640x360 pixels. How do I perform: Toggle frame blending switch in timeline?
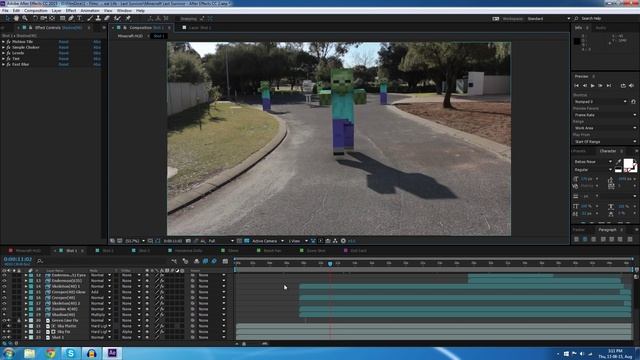pyautogui.click(x=205, y=261)
